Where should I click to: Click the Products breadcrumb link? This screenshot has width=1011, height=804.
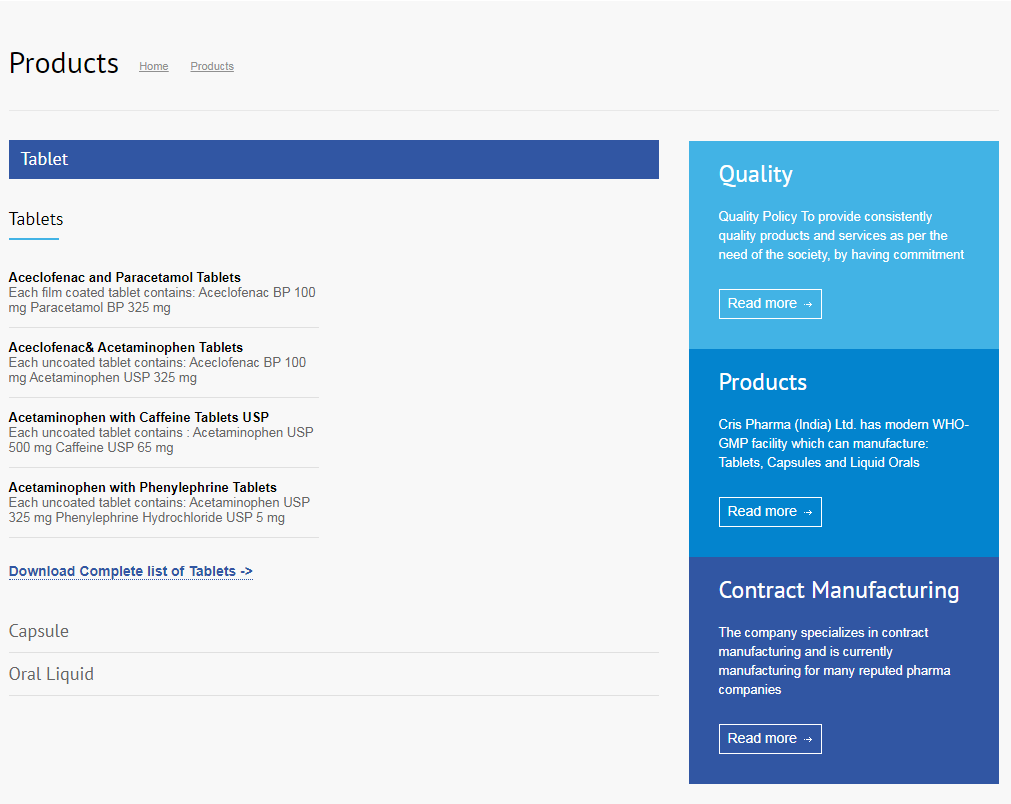pyautogui.click(x=212, y=66)
